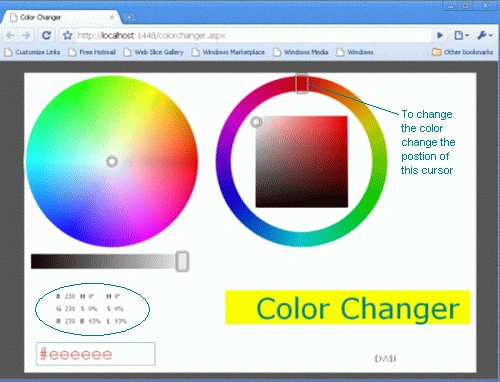Pick a color in the left color wheel
Viewport: 500px width, 382px height.
pos(112,161)
